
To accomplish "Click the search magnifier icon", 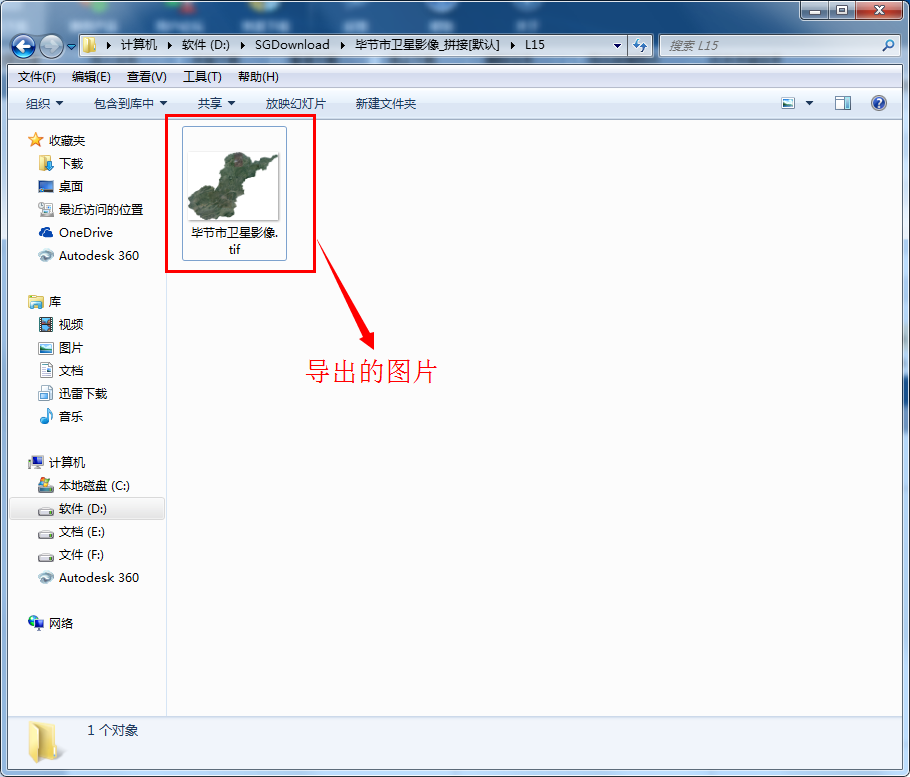I will (887, 45).
